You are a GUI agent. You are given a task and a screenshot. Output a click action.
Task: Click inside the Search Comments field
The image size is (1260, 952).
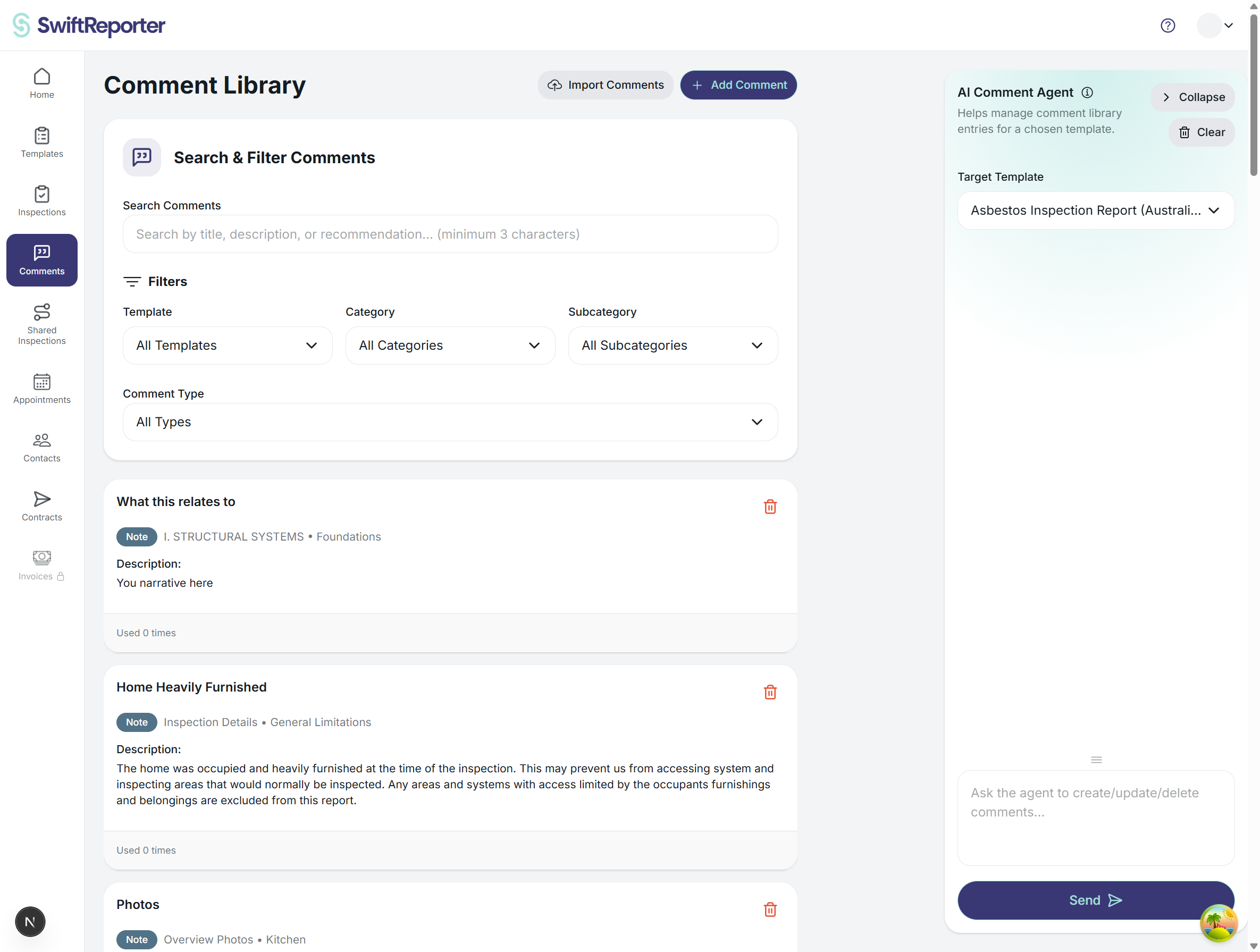(449, 234)
